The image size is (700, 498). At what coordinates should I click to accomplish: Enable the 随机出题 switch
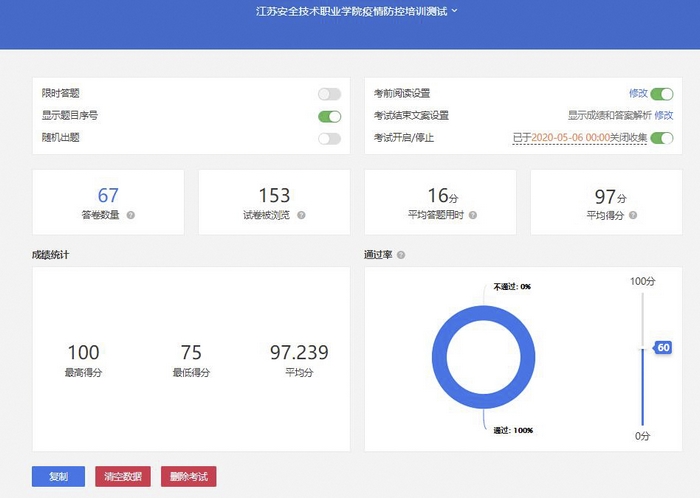click(329, 138)
